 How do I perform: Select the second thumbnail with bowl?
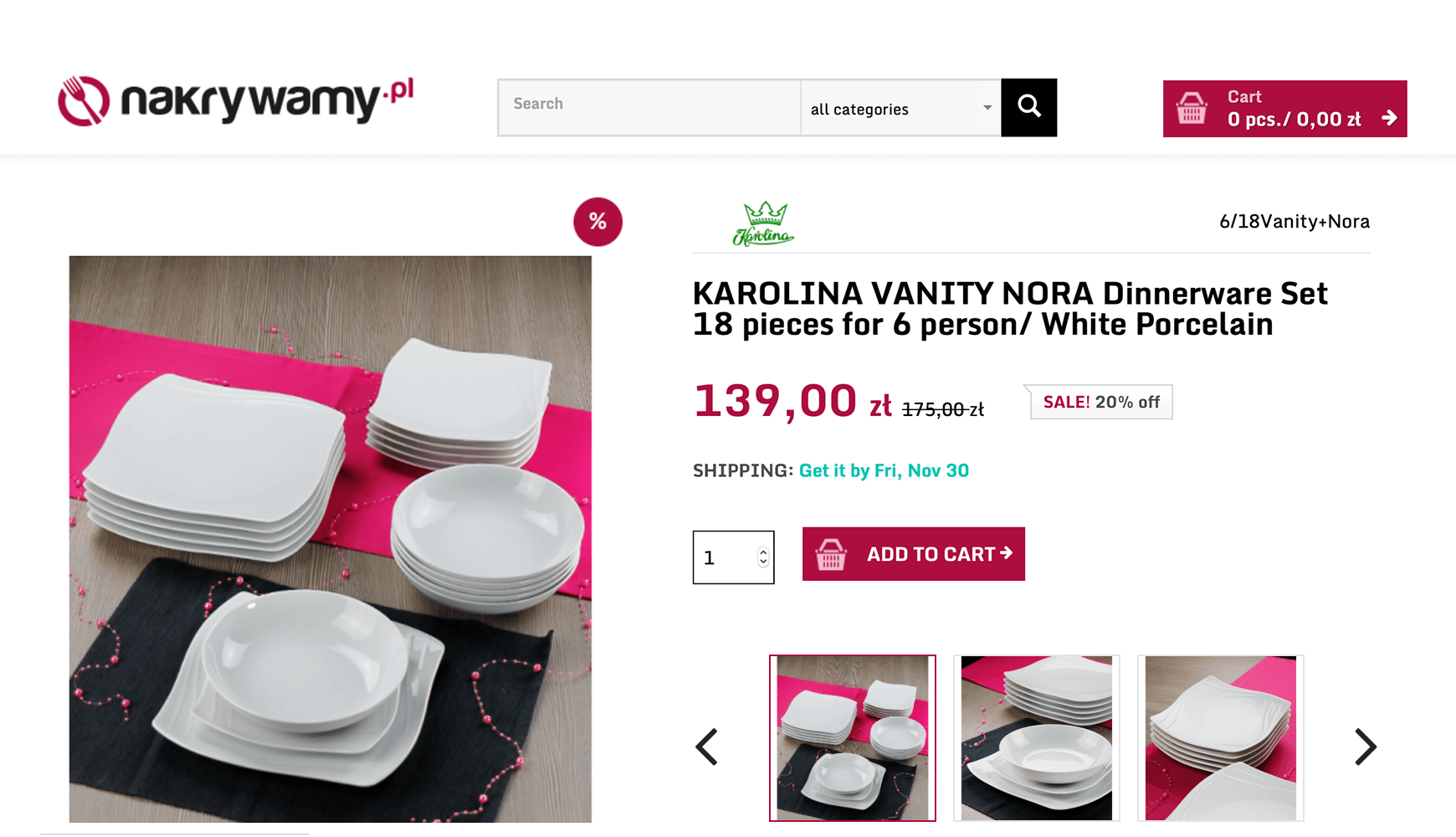point(1037,738)
